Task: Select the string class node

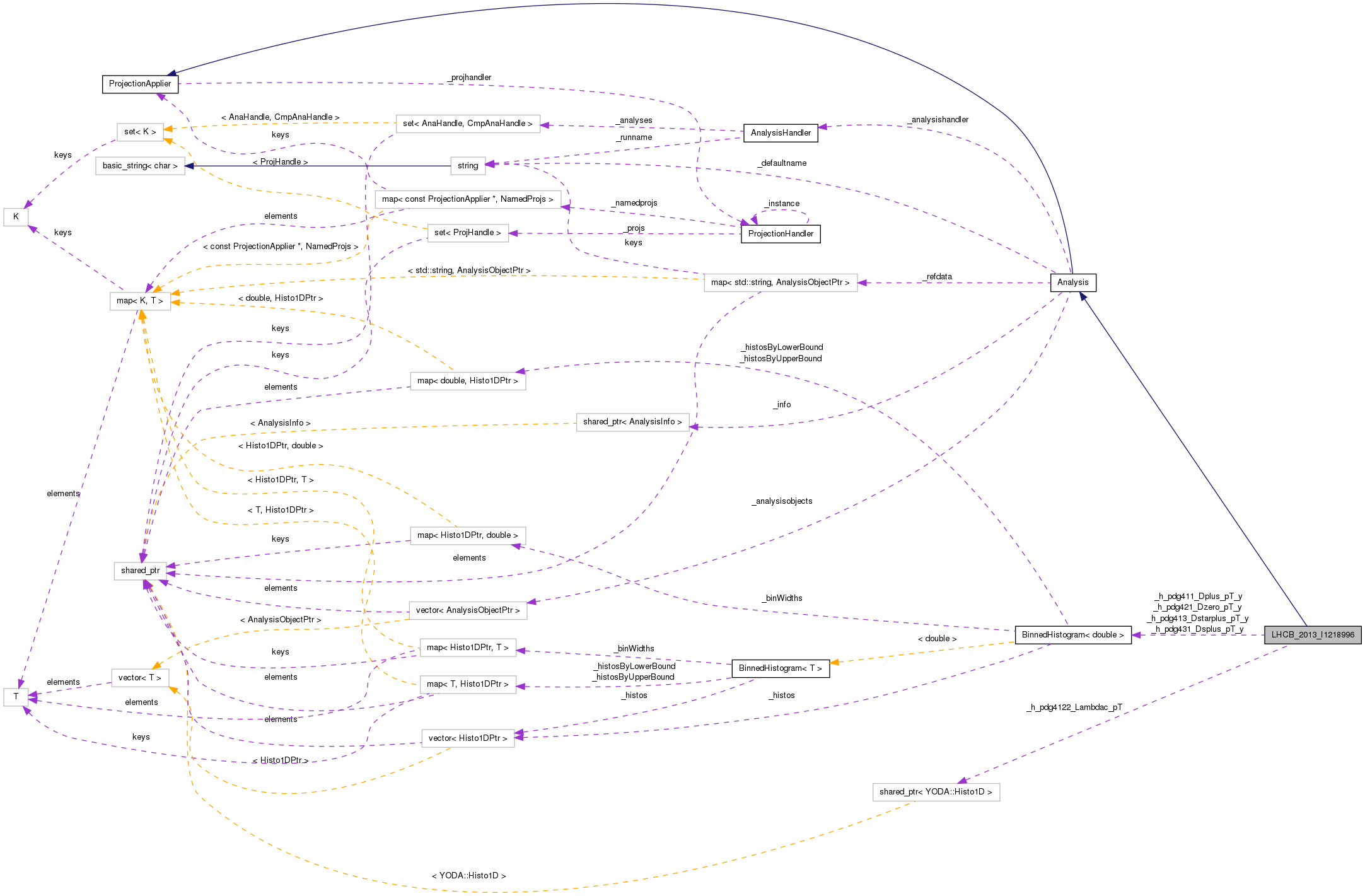Action: pos(468,166)
